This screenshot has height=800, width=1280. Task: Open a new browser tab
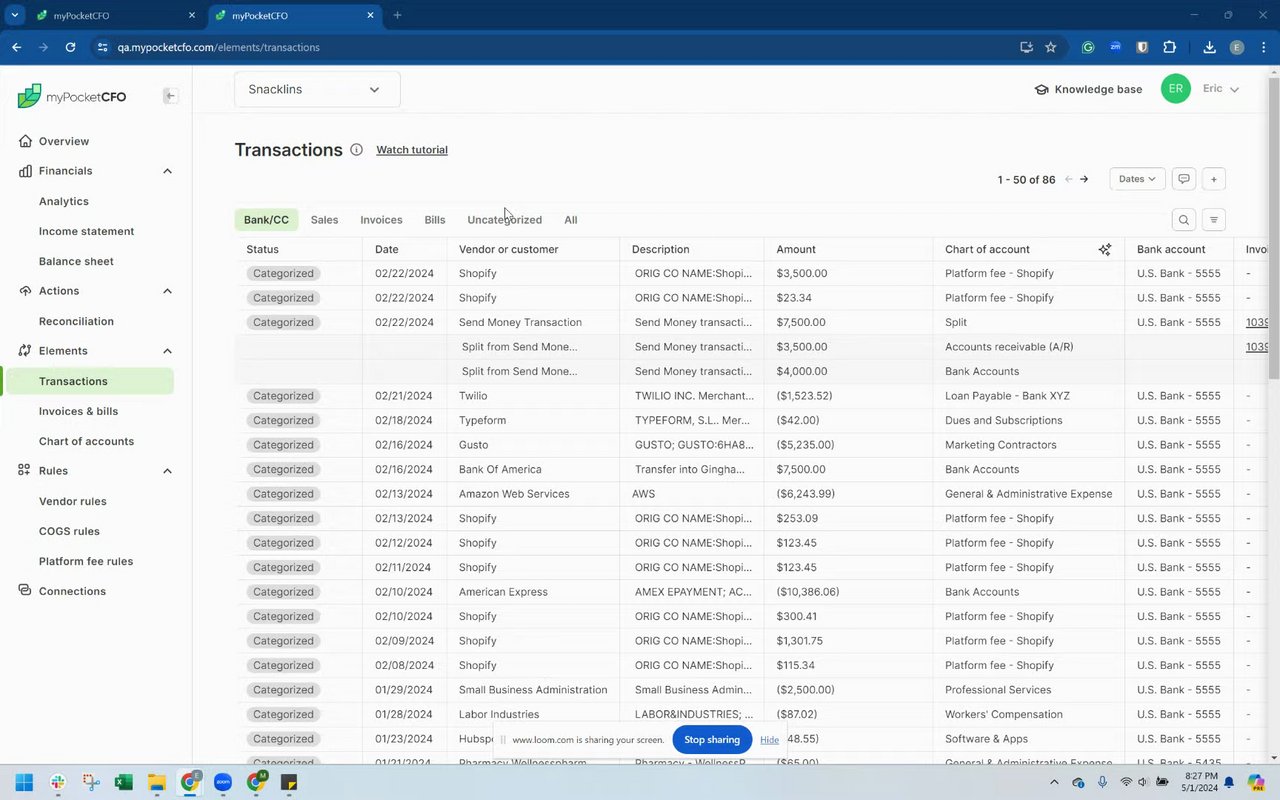pyautogui.click(x=397, y=15)
